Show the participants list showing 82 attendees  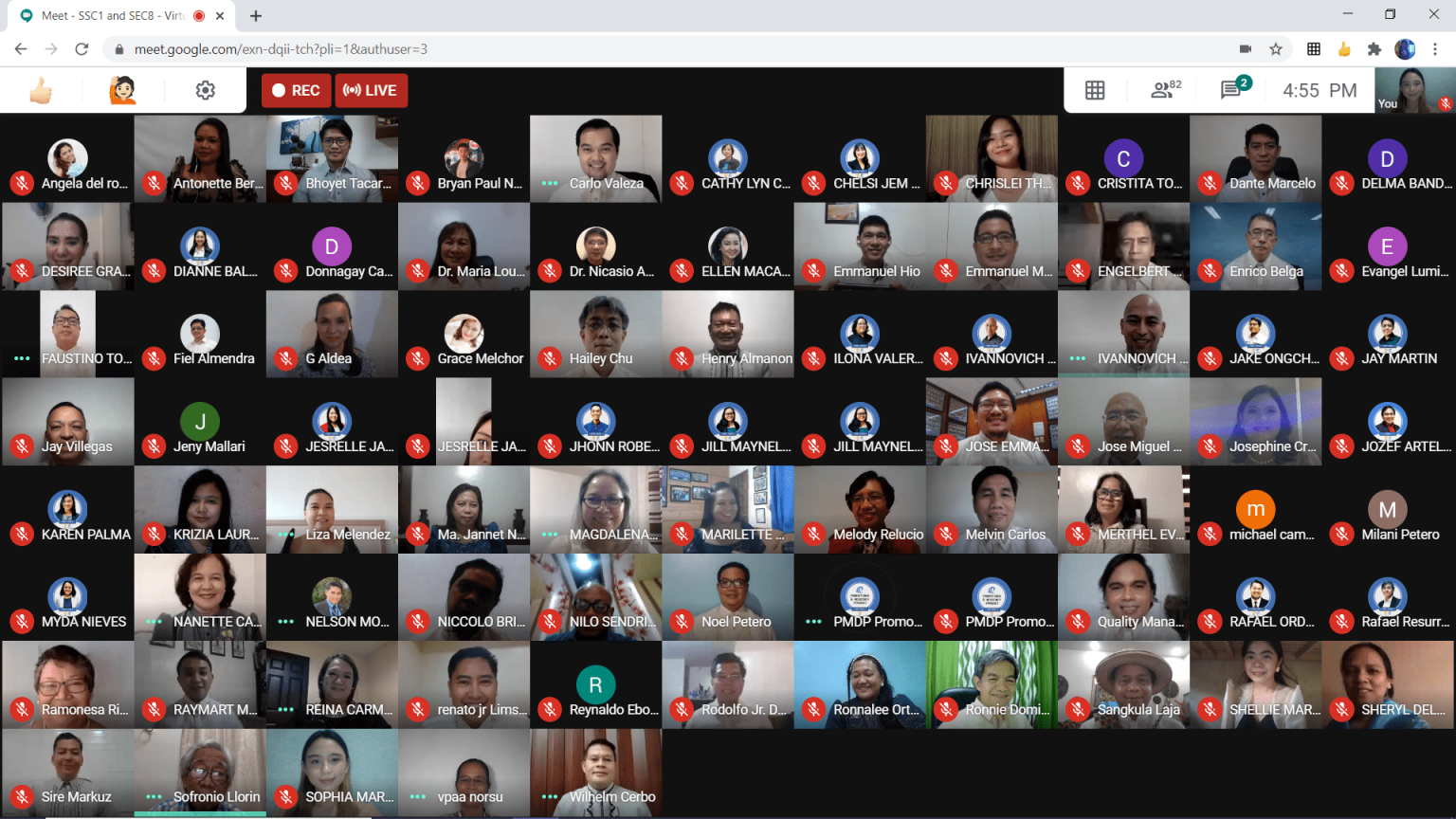pos(1163,89)
